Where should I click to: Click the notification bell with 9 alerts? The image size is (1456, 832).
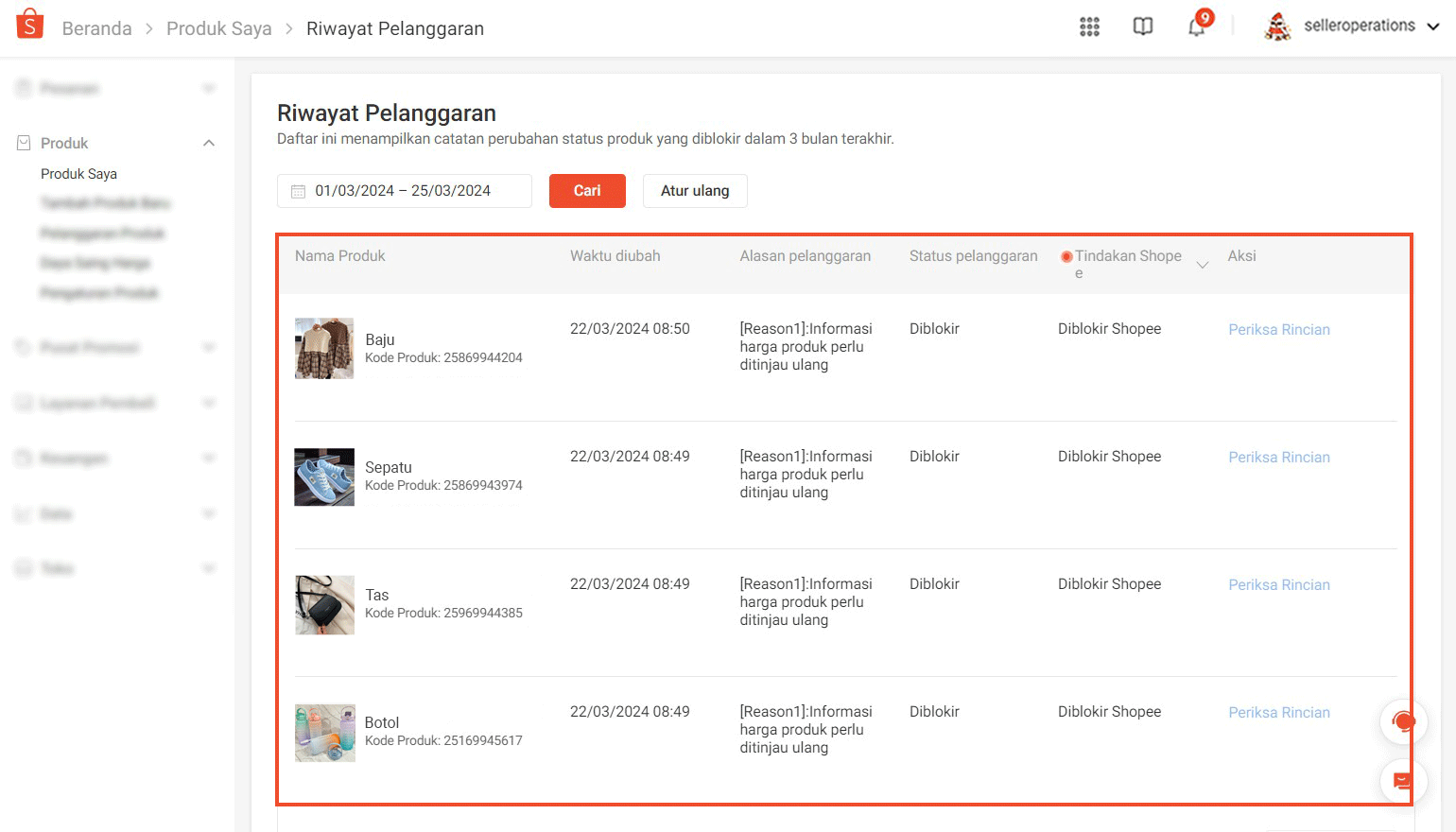[1195, 26]
